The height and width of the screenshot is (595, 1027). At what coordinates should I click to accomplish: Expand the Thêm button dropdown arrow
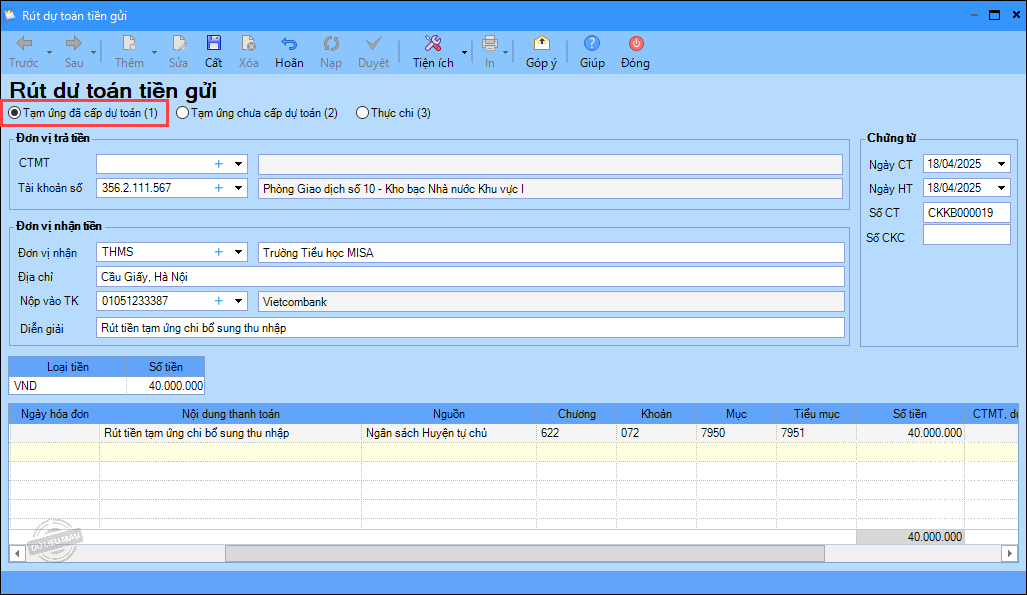click(155, 52)
